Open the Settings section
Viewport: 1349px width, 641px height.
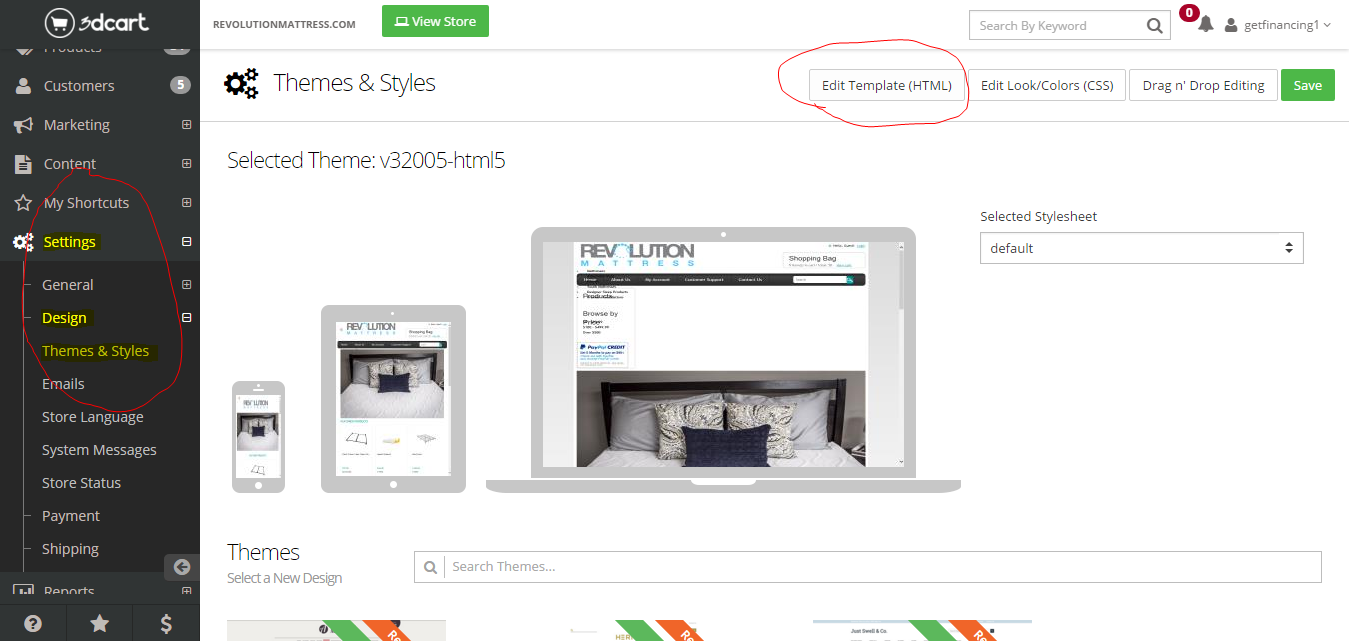(x=70, y=242)
